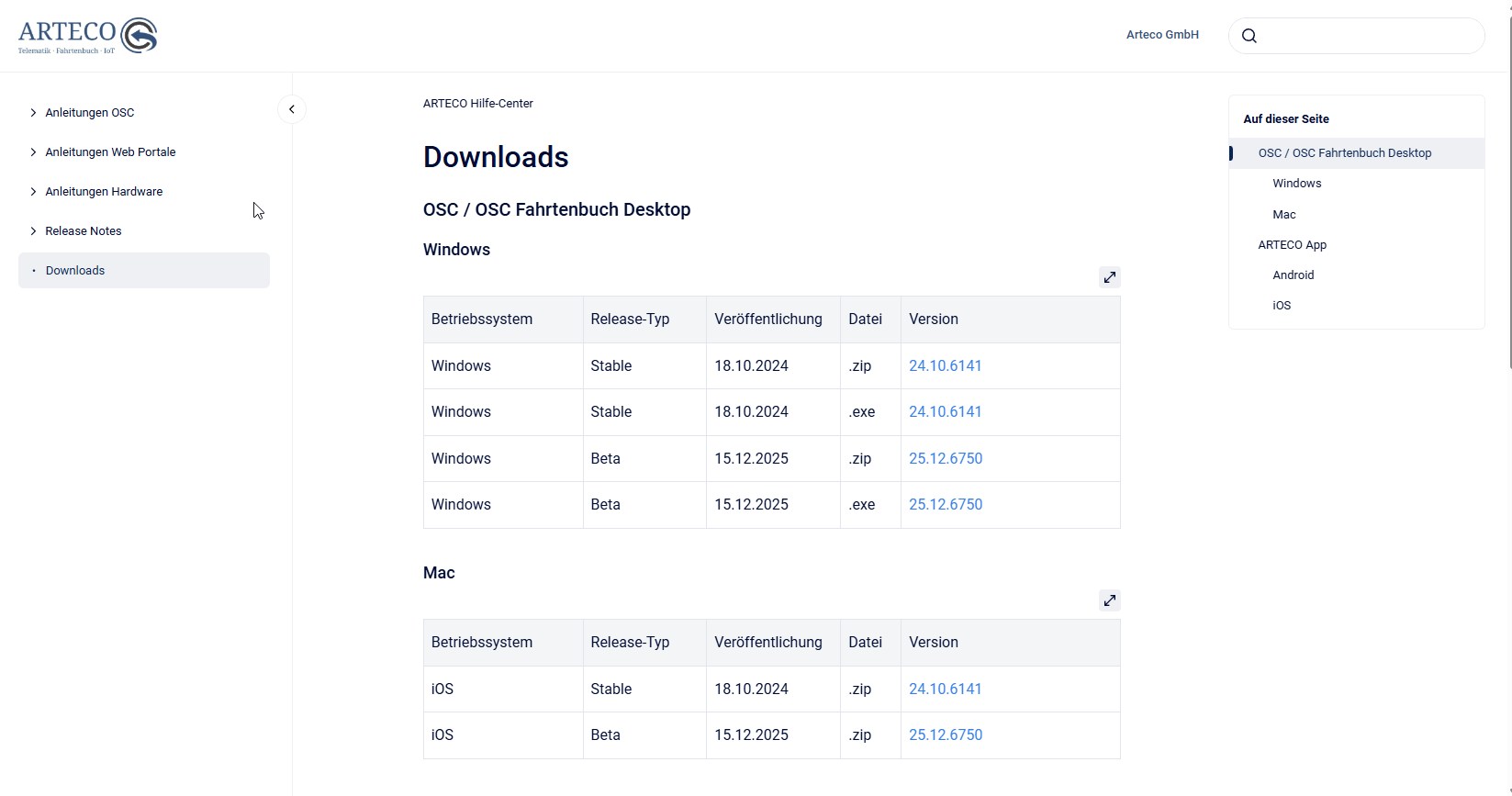Click the search magnifier icon
The image size is (1512, 796).
tap(1249, 36)
